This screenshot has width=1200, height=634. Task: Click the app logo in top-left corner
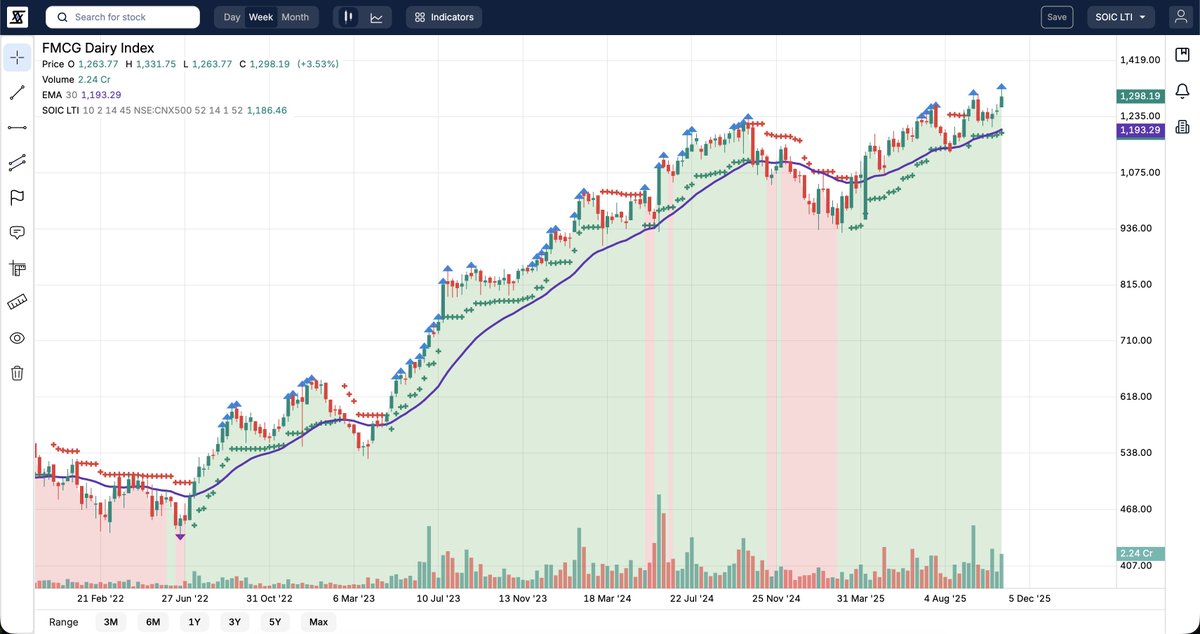coord(17,17)
